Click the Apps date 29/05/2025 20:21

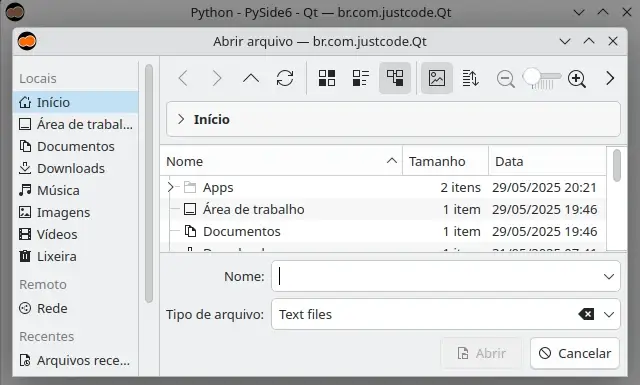pyautogui.click(x=544, y=187)
